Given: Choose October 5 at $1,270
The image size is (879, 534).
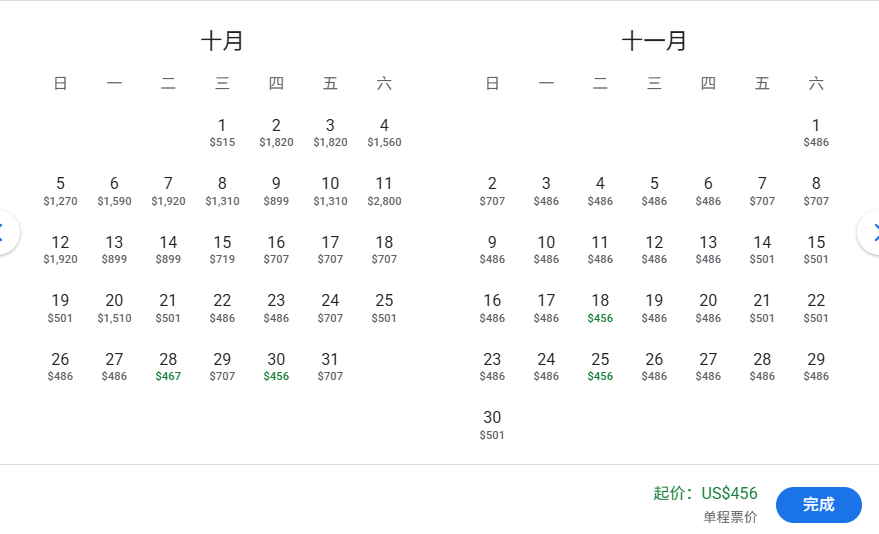Looking at the screenshot, I should coord(60,191).
